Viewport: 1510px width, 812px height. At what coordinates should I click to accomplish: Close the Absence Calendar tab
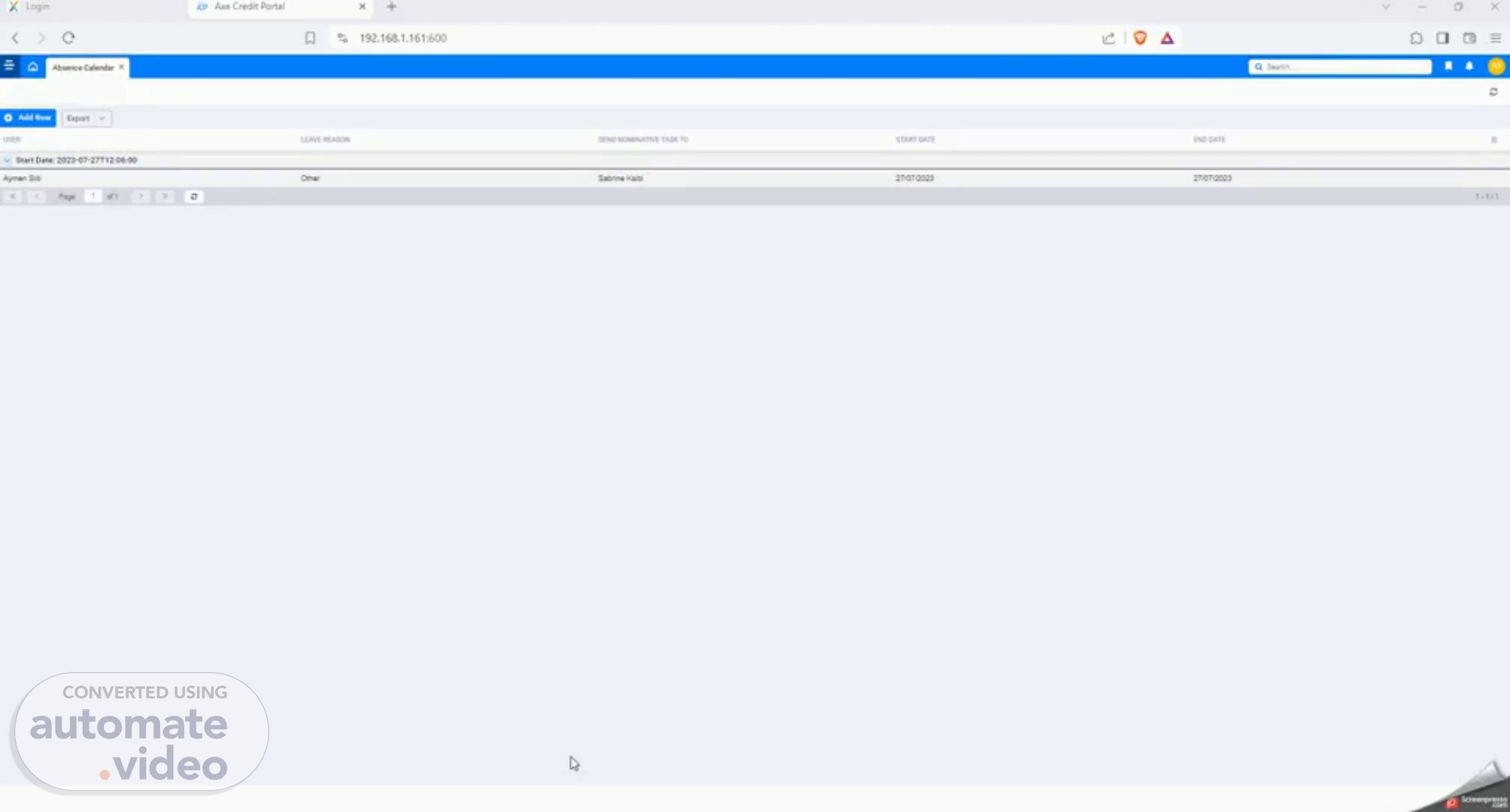pyautogui.click(x=121, y=67)
